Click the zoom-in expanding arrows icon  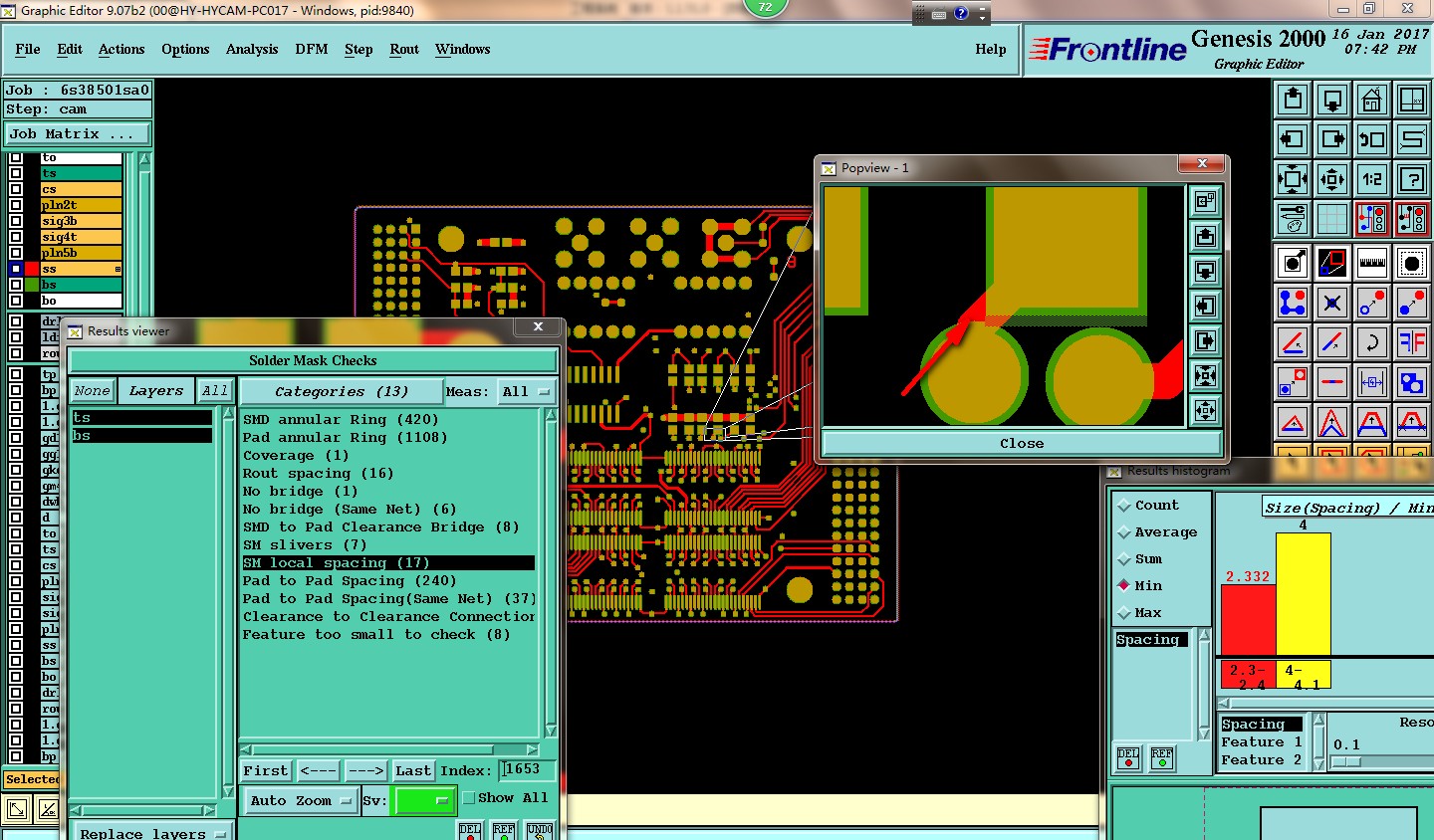click(x=1293, y=179)
